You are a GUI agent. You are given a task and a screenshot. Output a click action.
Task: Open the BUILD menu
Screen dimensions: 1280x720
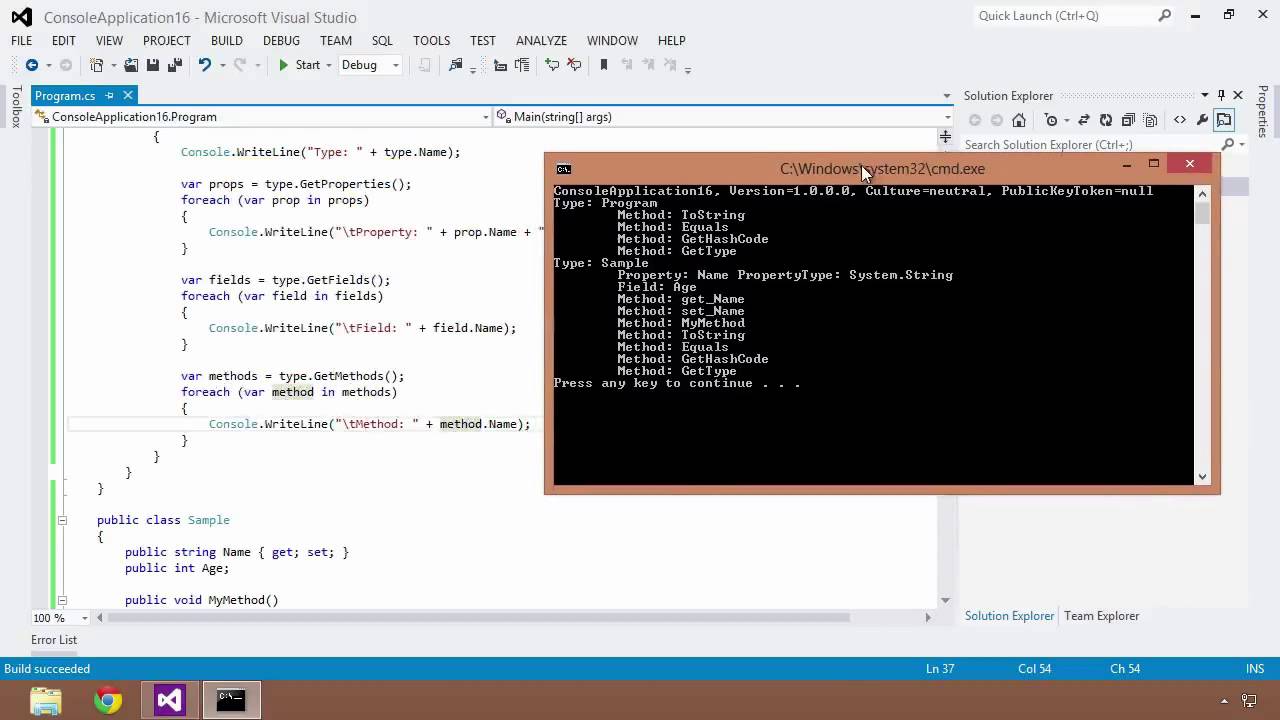pyautogui.click(x=227, y=41)
